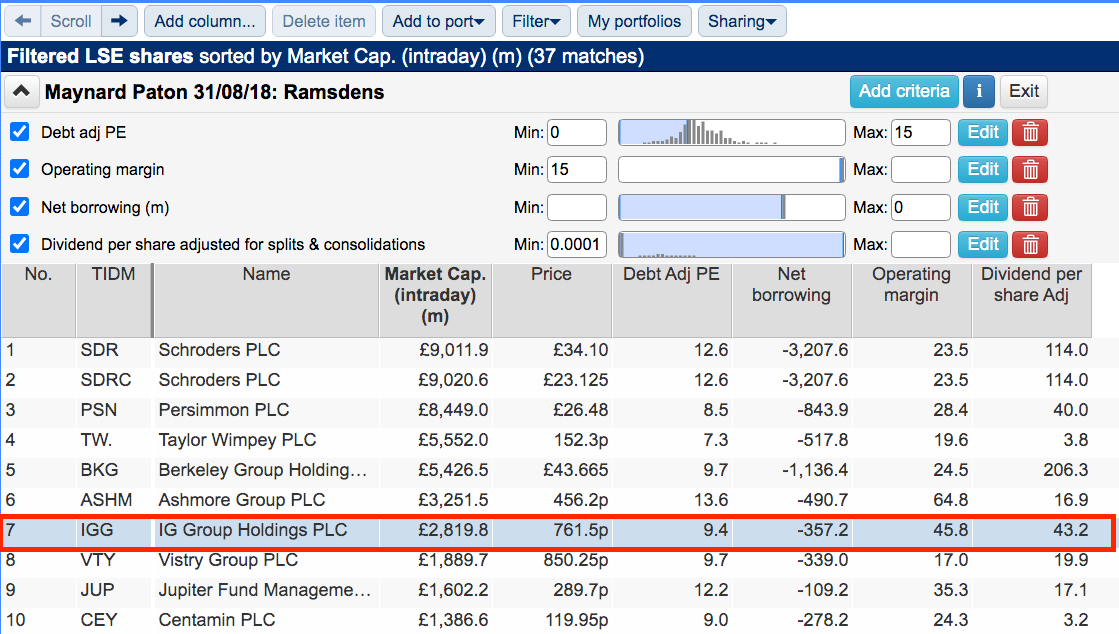
Task: Delete the Net borrowing criterion
Action: tap(1030, 208)
